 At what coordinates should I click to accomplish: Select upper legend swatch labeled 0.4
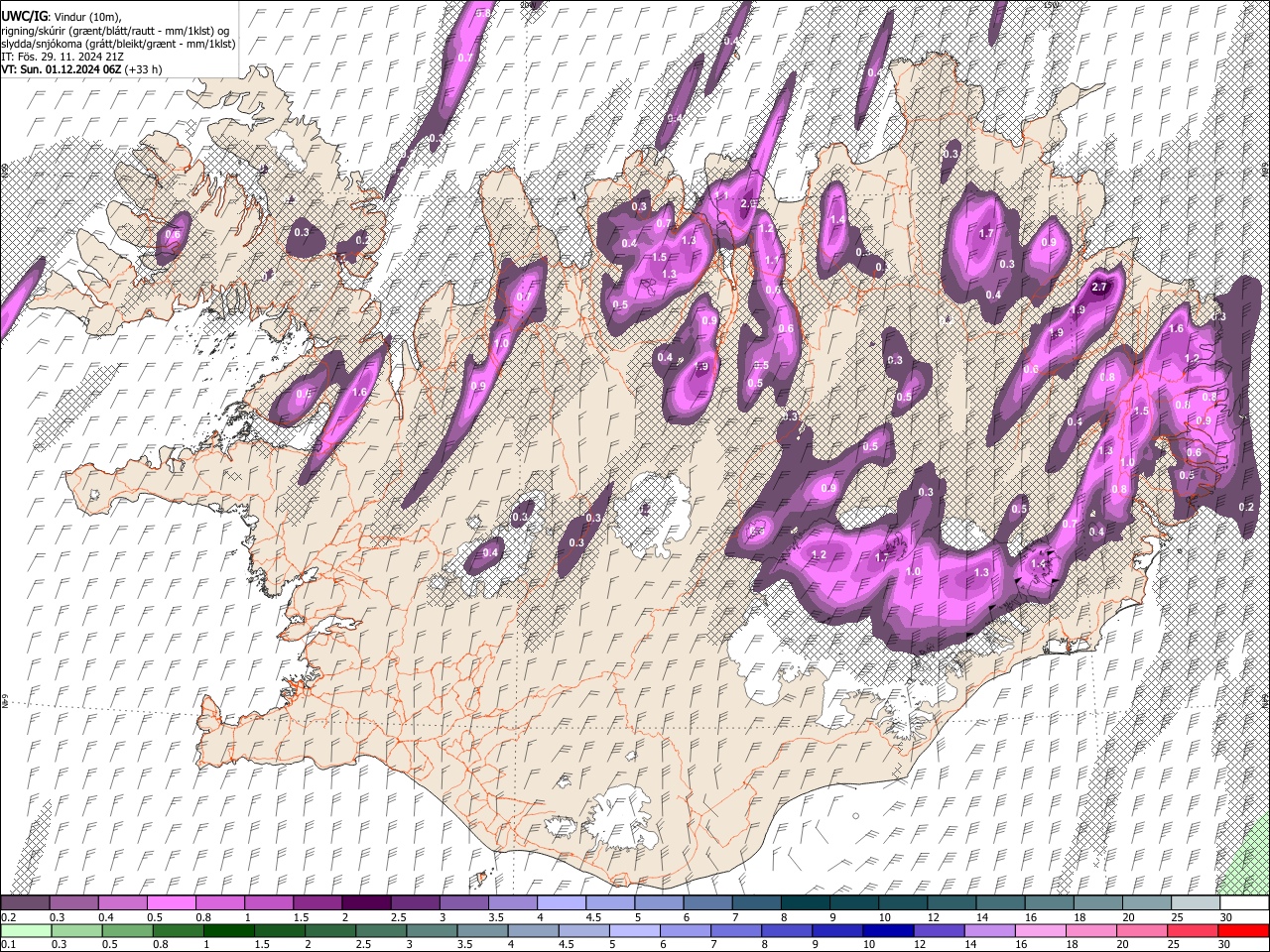[x=123, y=902]
